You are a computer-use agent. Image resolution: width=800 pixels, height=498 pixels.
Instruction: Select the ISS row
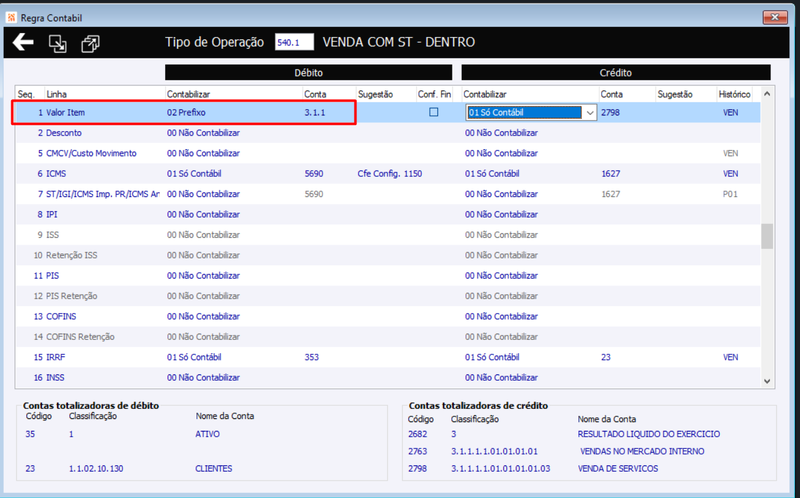pos(387,235)
